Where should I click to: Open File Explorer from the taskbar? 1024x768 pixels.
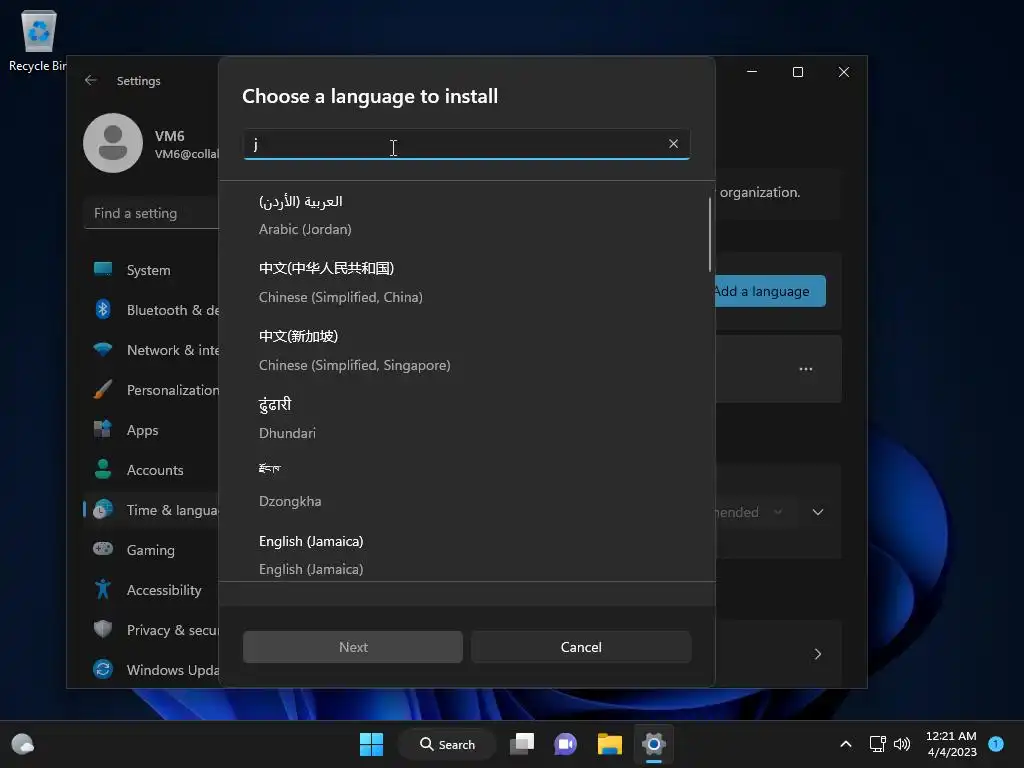click(609, 744)
